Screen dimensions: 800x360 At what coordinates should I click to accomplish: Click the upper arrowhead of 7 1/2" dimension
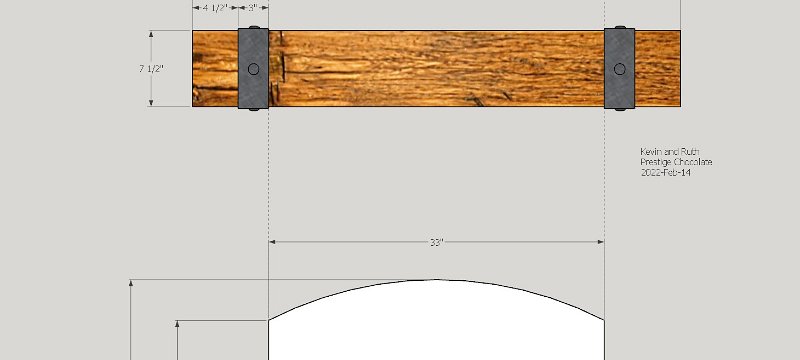point(151,34)
